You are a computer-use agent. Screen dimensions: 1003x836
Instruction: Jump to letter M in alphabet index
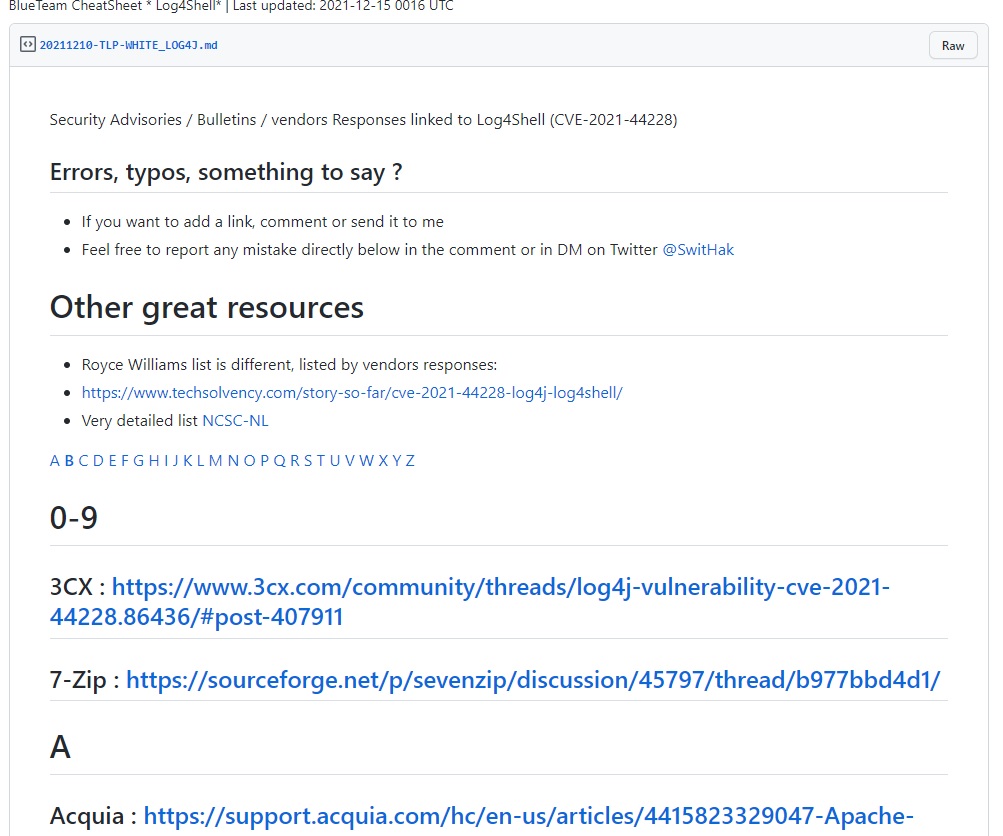(215, 461)
